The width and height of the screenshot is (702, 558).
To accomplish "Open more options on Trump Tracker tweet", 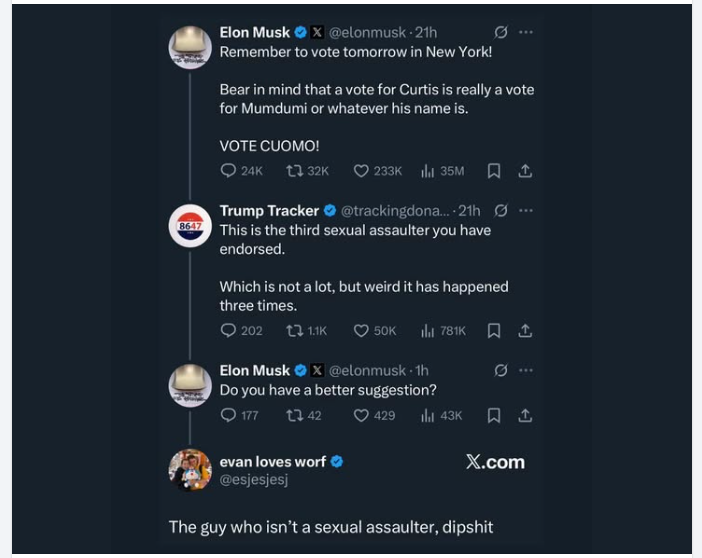I will [526, 211].
